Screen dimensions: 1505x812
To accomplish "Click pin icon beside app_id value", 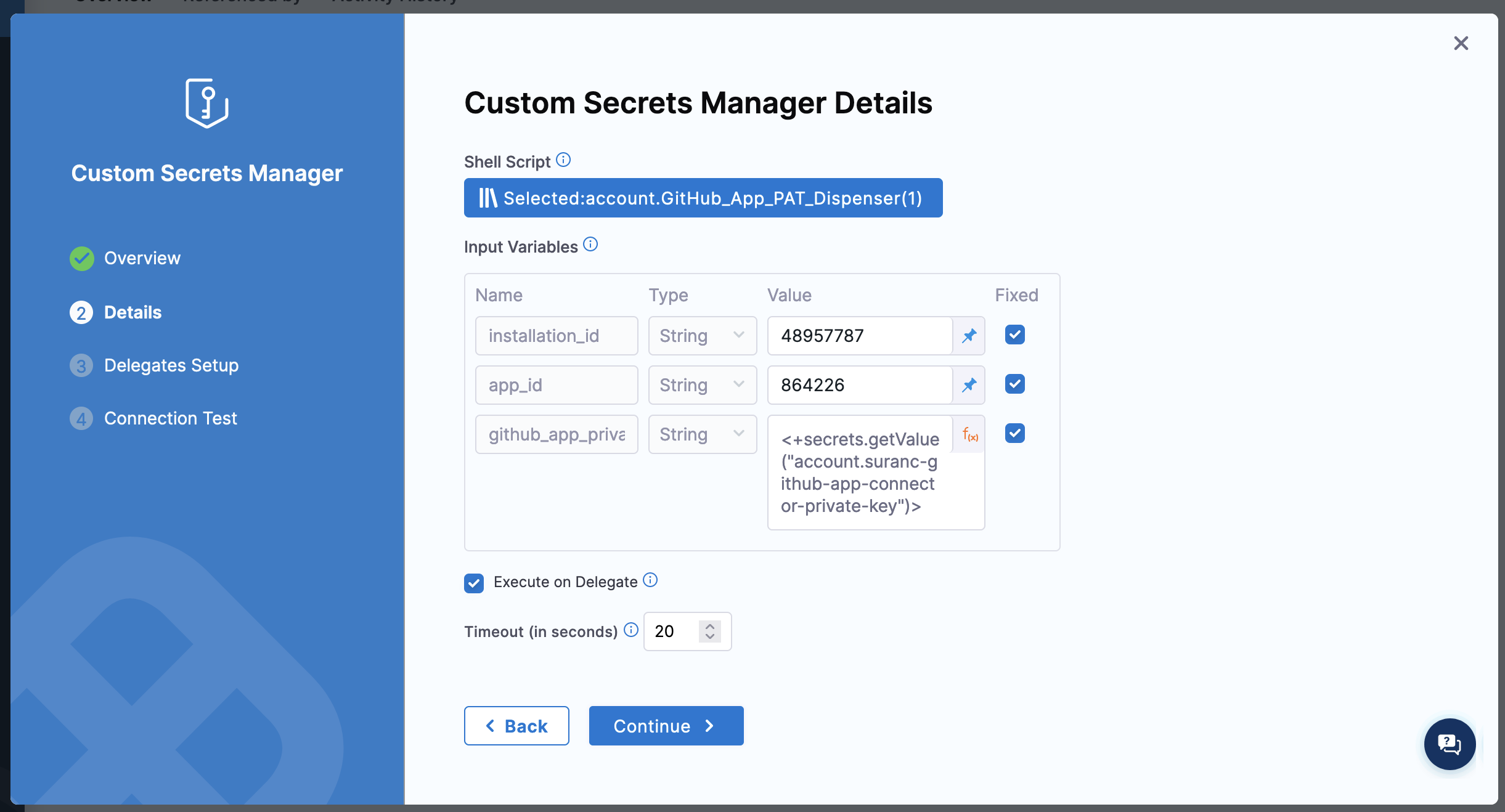I will (969, 385).
